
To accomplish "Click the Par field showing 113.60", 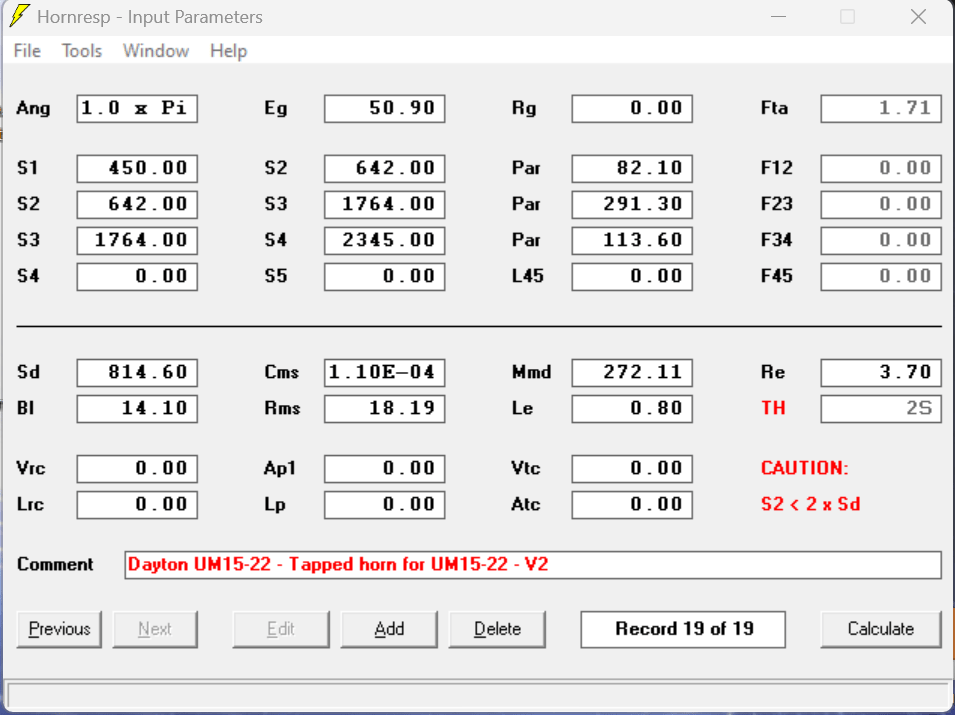I will (x=632, y=240).
